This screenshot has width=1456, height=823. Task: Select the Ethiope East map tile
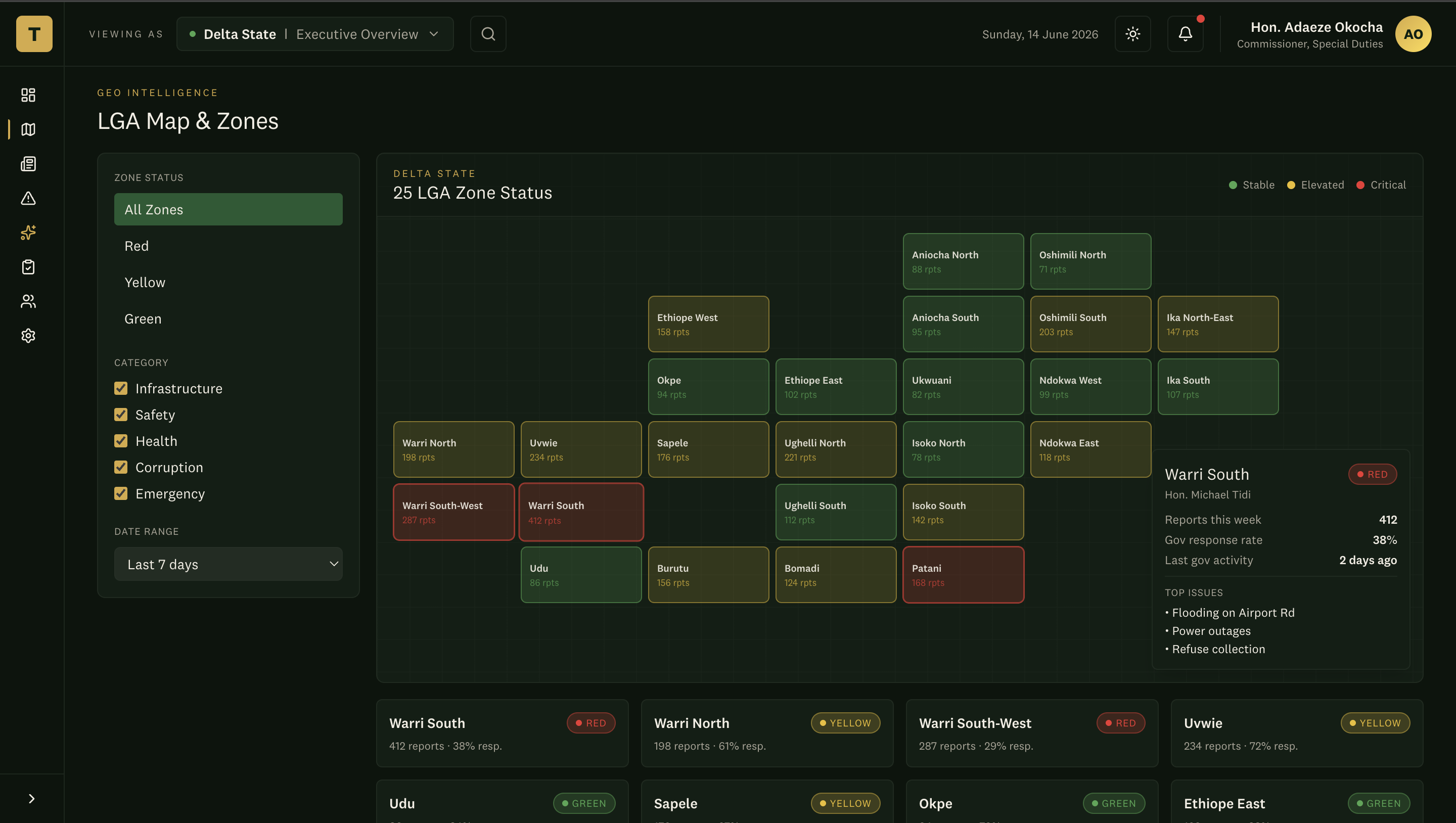click(x=836, y=387)
